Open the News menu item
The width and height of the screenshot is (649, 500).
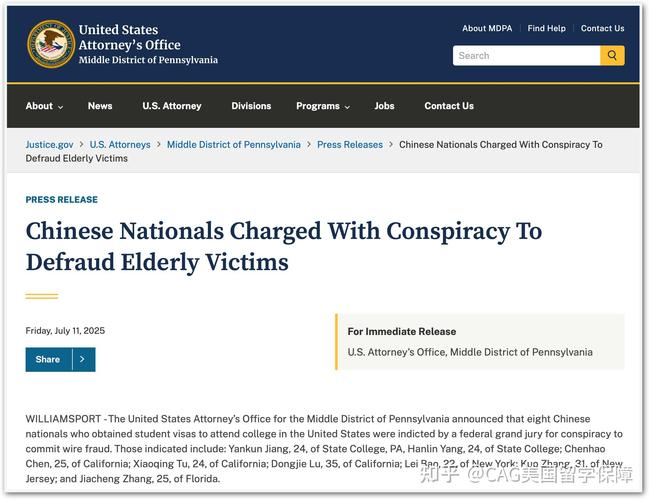(100, 106)
